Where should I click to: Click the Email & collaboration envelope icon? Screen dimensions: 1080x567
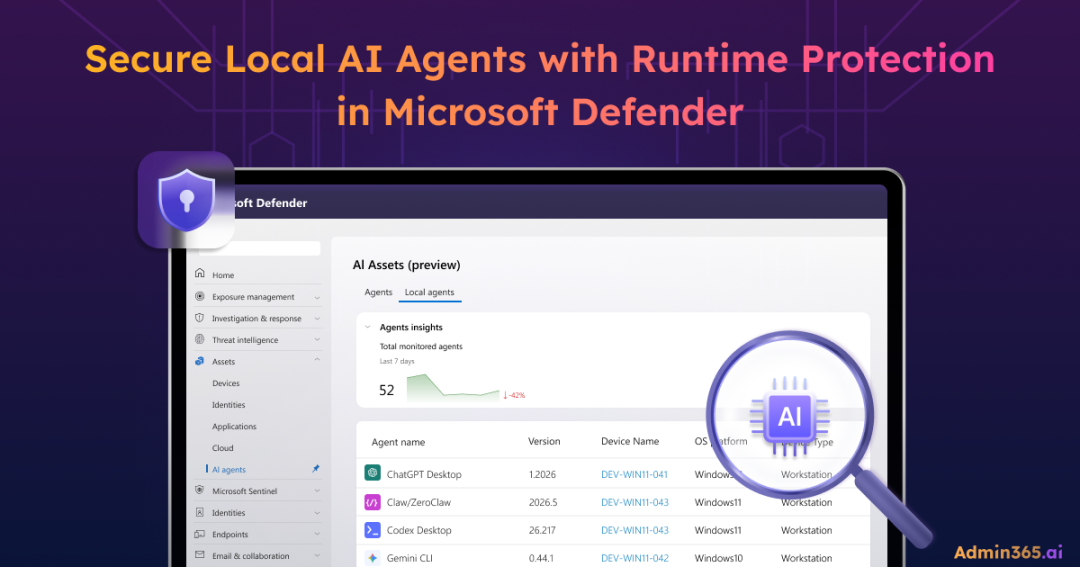pyautogui.click(x=200, y=555)
